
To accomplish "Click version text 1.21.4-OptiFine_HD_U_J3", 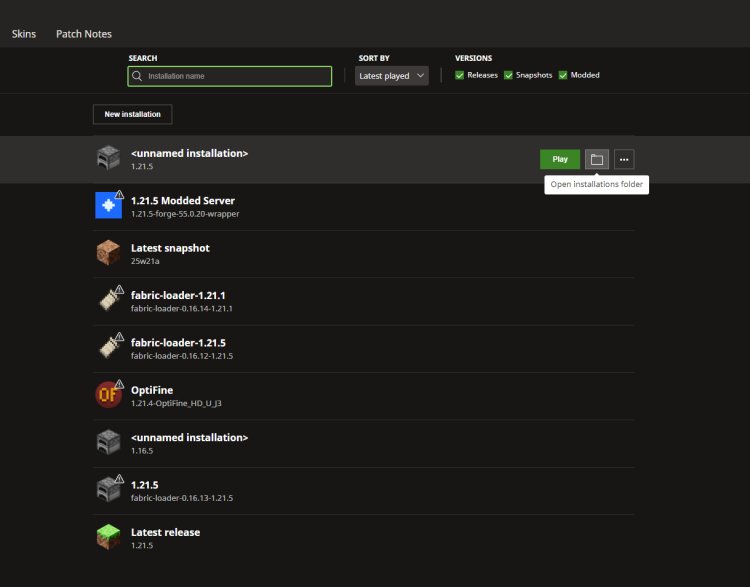I will 176,403.
